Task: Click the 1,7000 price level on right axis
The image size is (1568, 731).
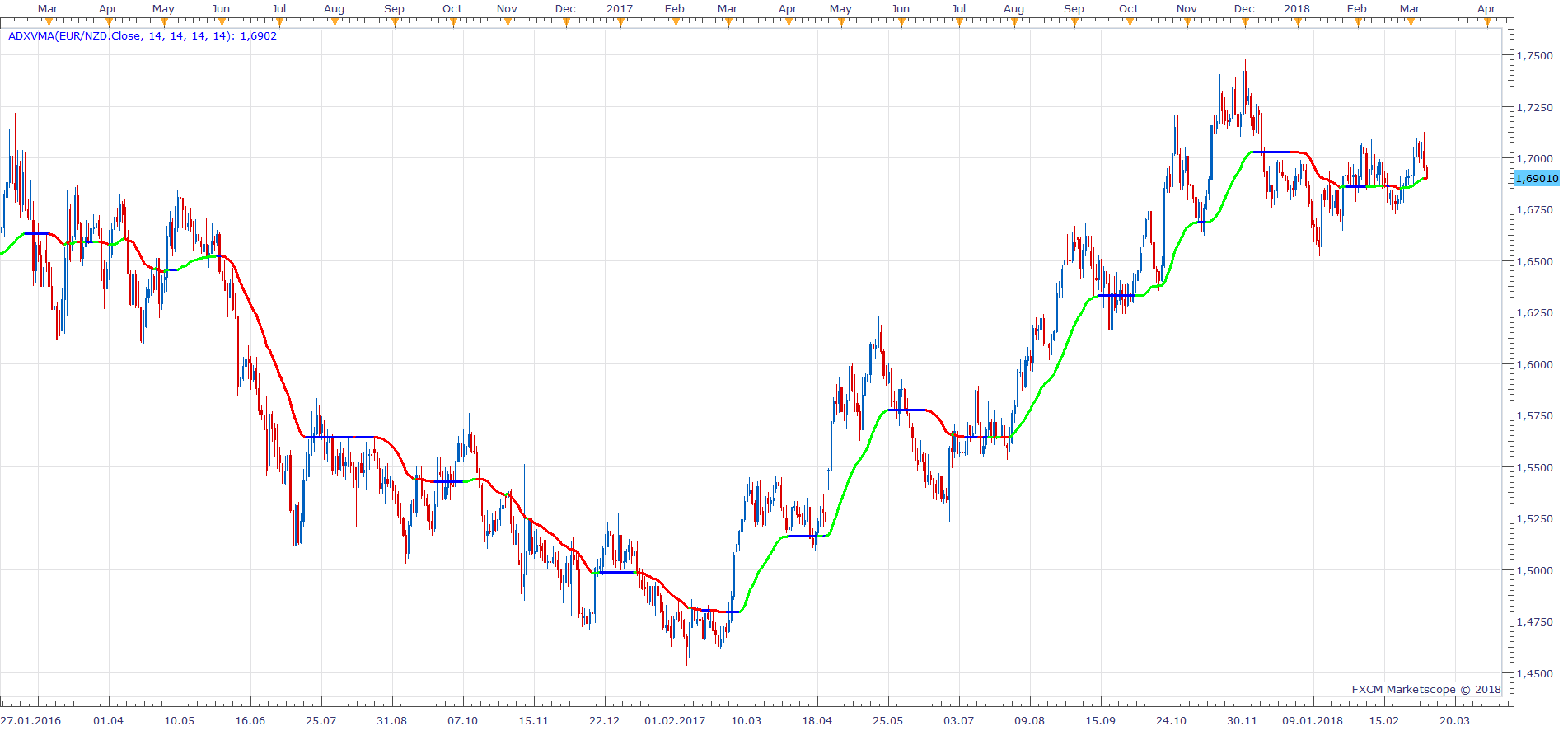Action: tap(1535, 158)
